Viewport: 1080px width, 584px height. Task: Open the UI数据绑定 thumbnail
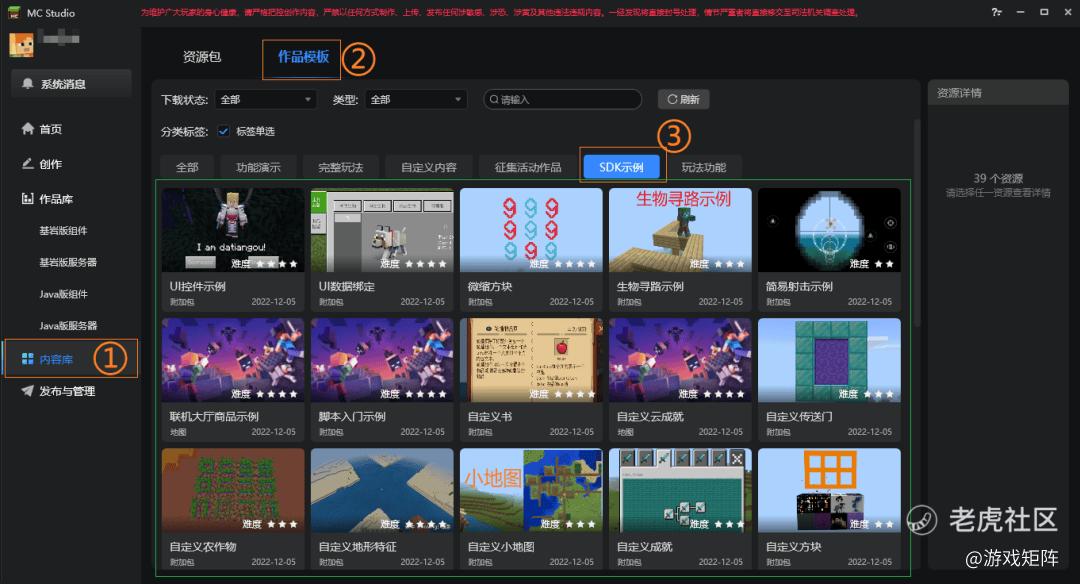(x=382, y=230)
